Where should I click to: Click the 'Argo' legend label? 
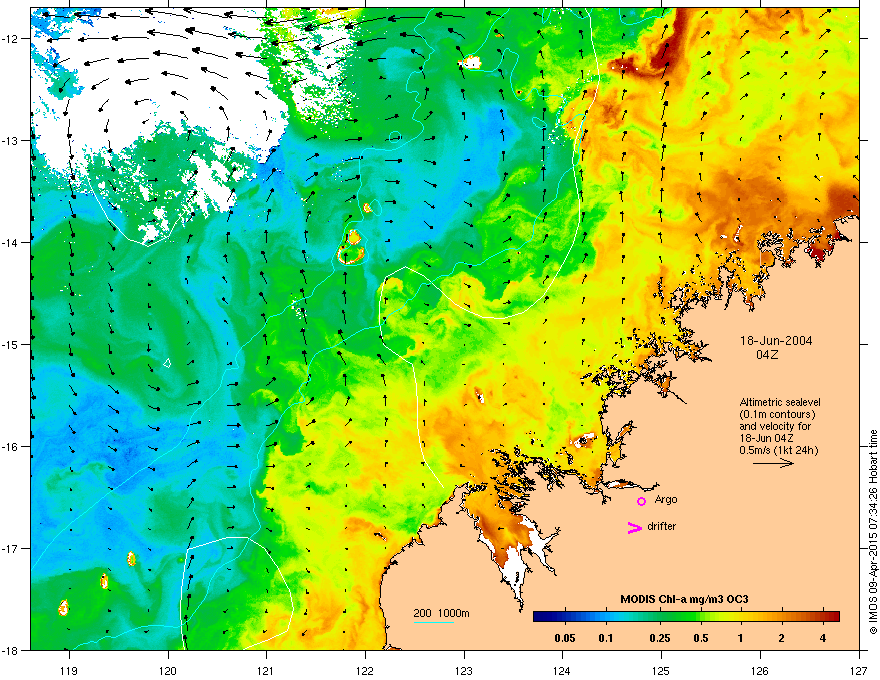pos(666,499)
